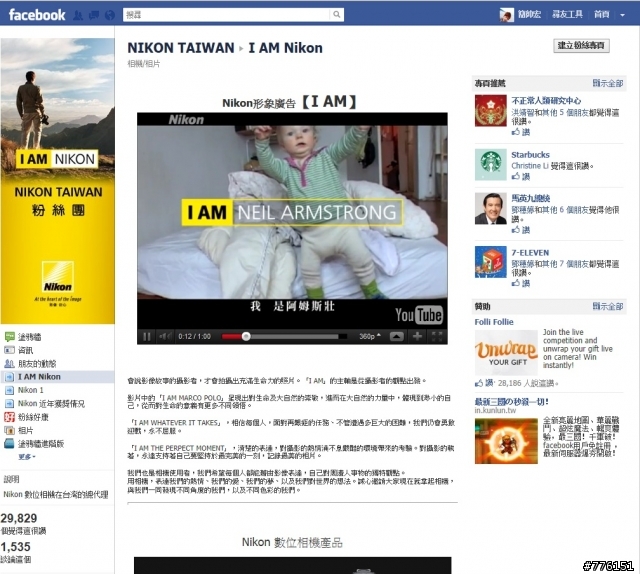The width and height of the screenshot is (640, 574).
Task: Click the red emblem page thumbnail
Action: coord(491,111)
